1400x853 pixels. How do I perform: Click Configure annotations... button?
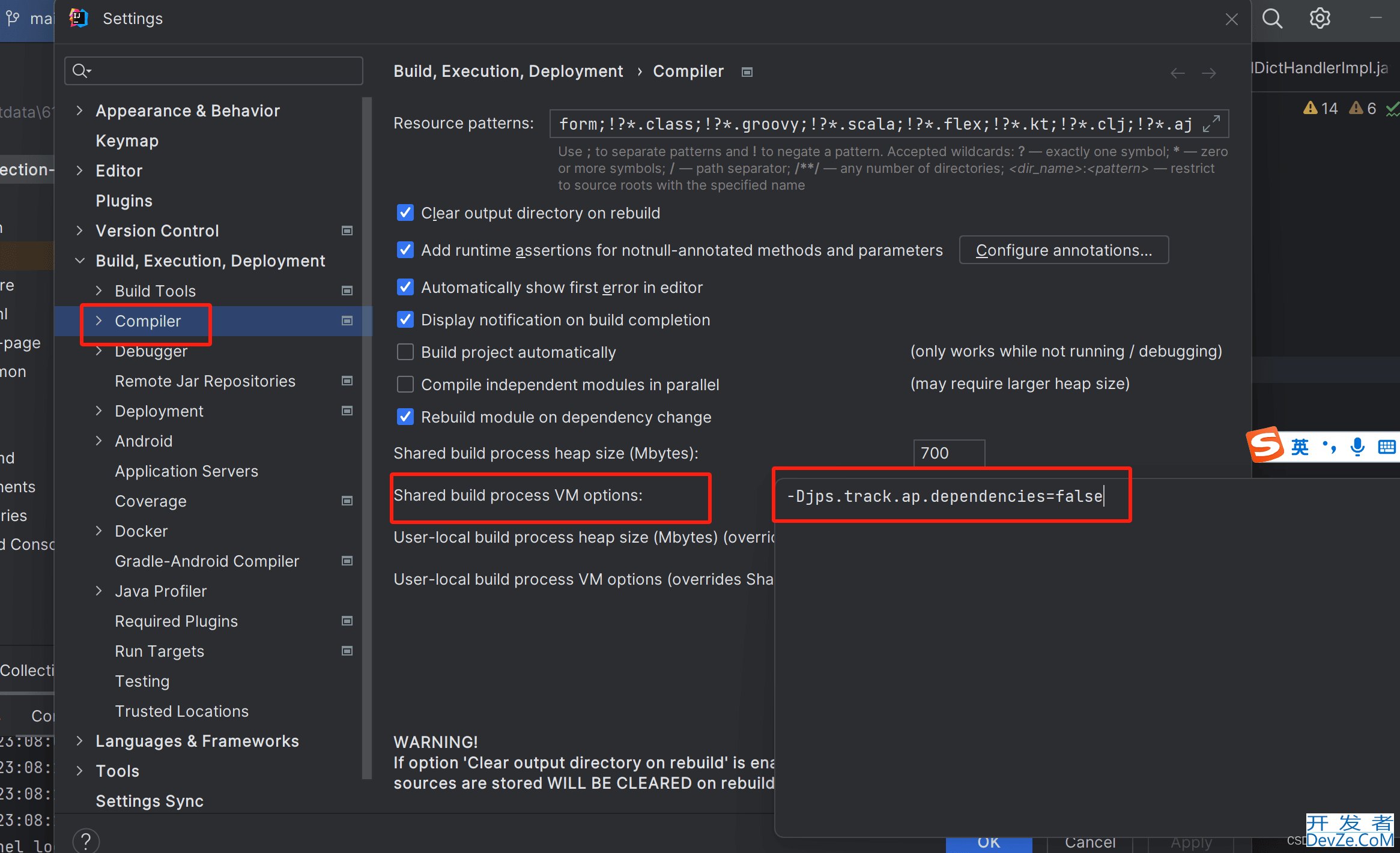(1064, 250)
